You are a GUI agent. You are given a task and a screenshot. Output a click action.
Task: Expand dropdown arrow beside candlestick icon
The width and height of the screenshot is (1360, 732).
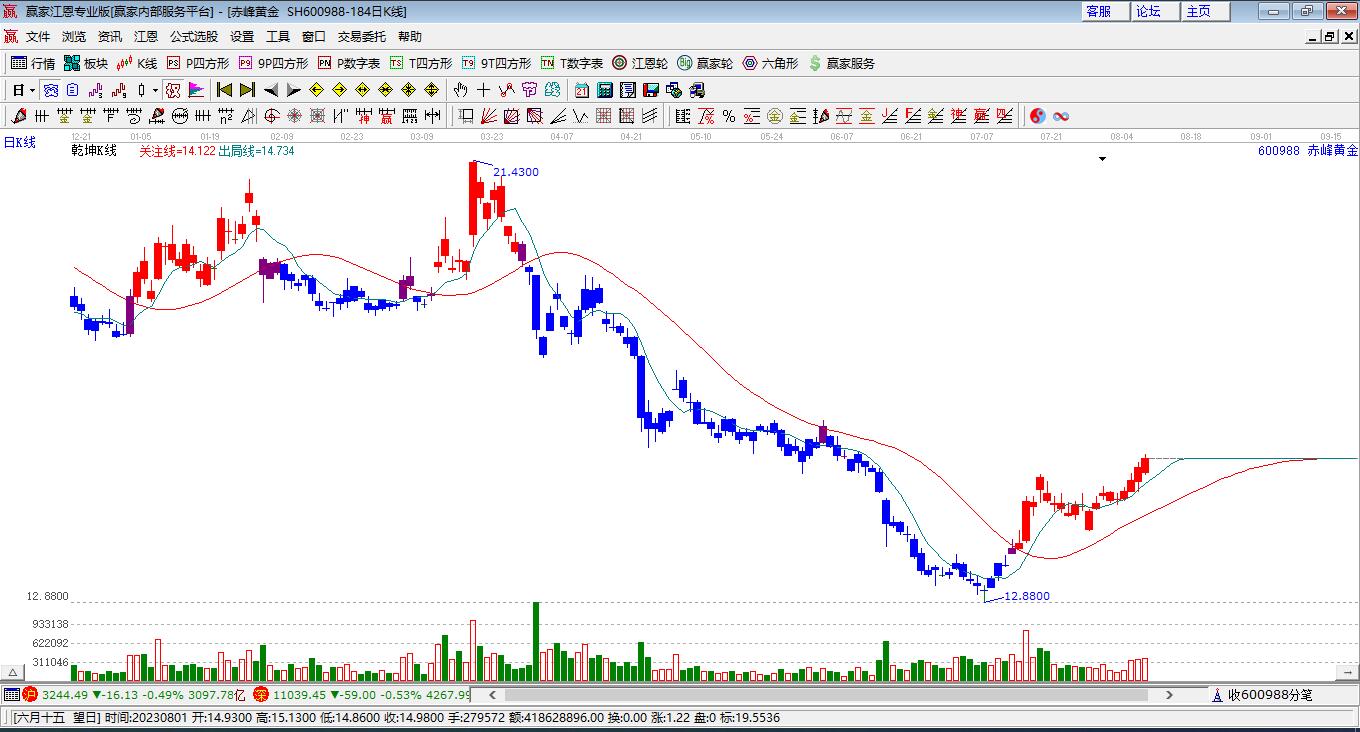[155, 90]
